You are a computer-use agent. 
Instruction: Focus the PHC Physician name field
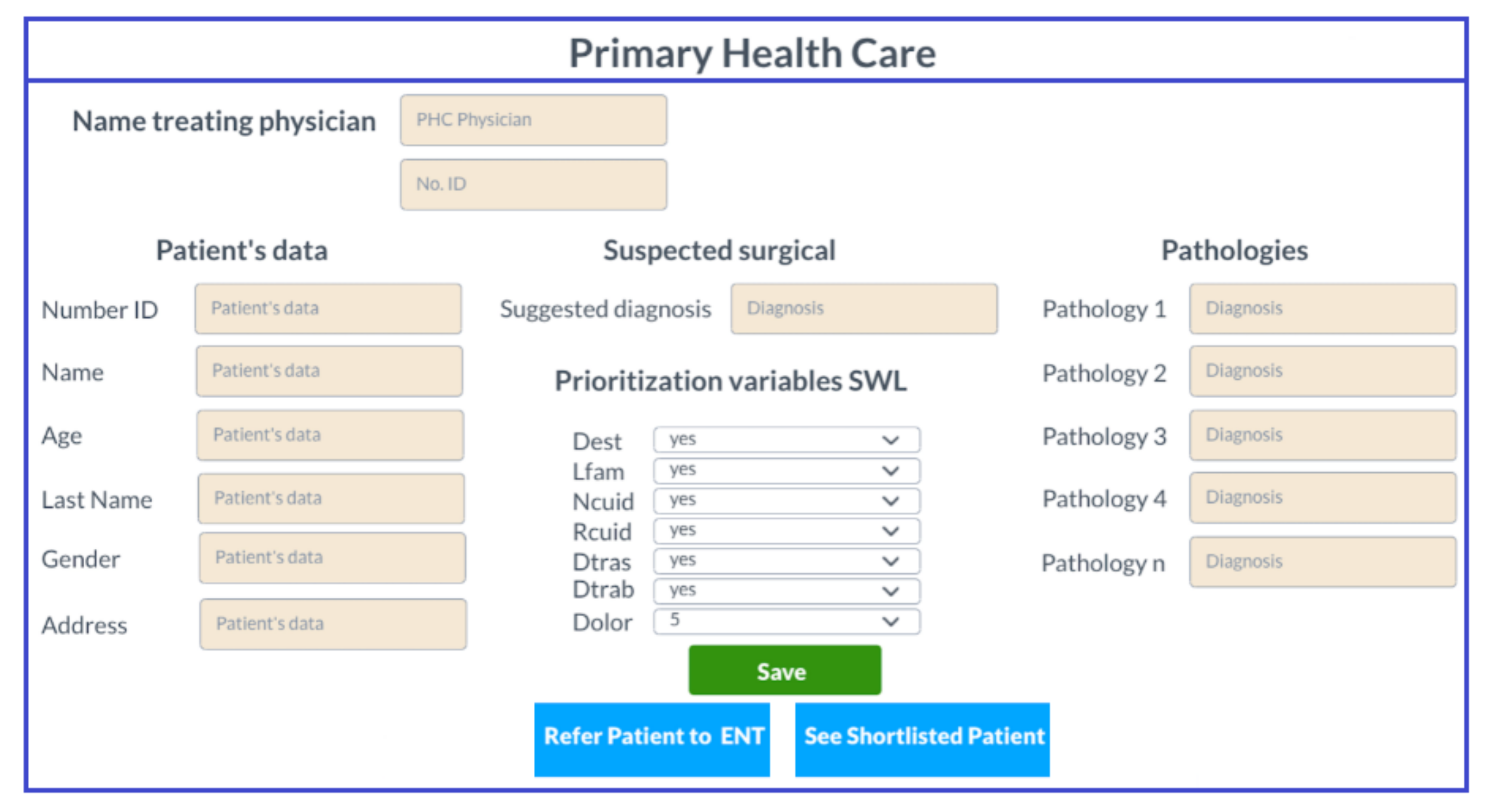(533, 120)
